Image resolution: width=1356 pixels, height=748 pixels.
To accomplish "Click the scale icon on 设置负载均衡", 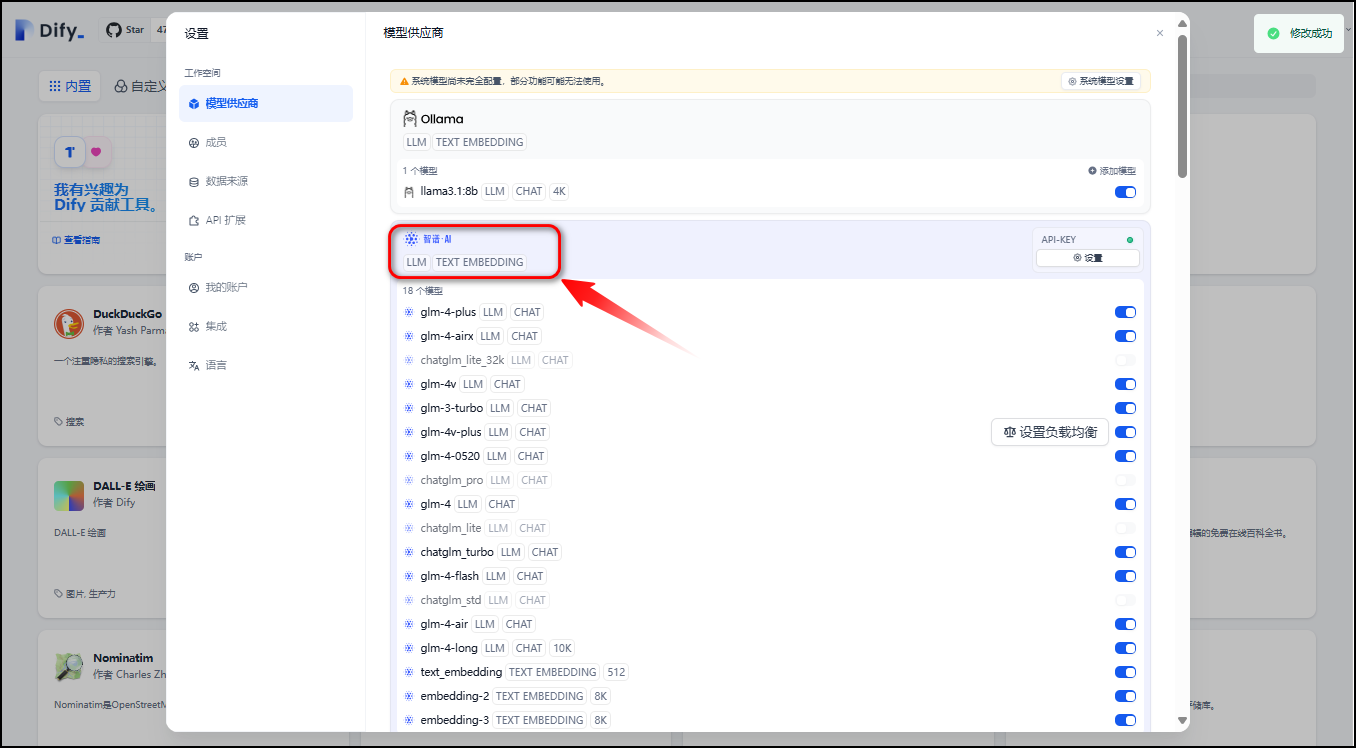I will [x=1009, y=432].
